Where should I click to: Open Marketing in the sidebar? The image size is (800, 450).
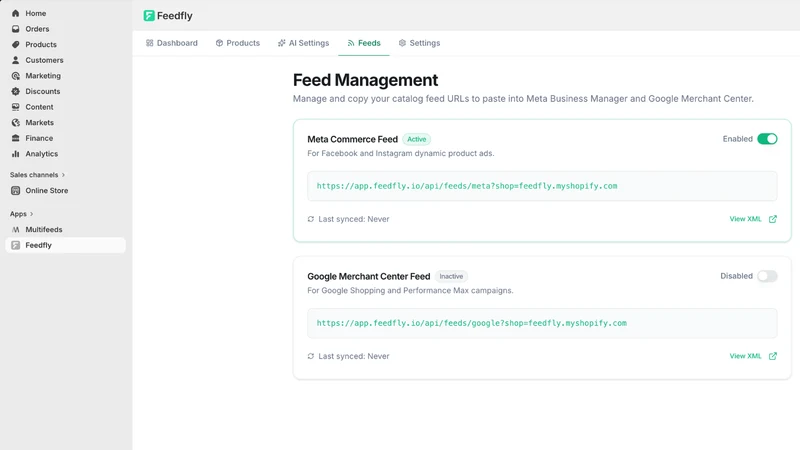click(65, 76)
